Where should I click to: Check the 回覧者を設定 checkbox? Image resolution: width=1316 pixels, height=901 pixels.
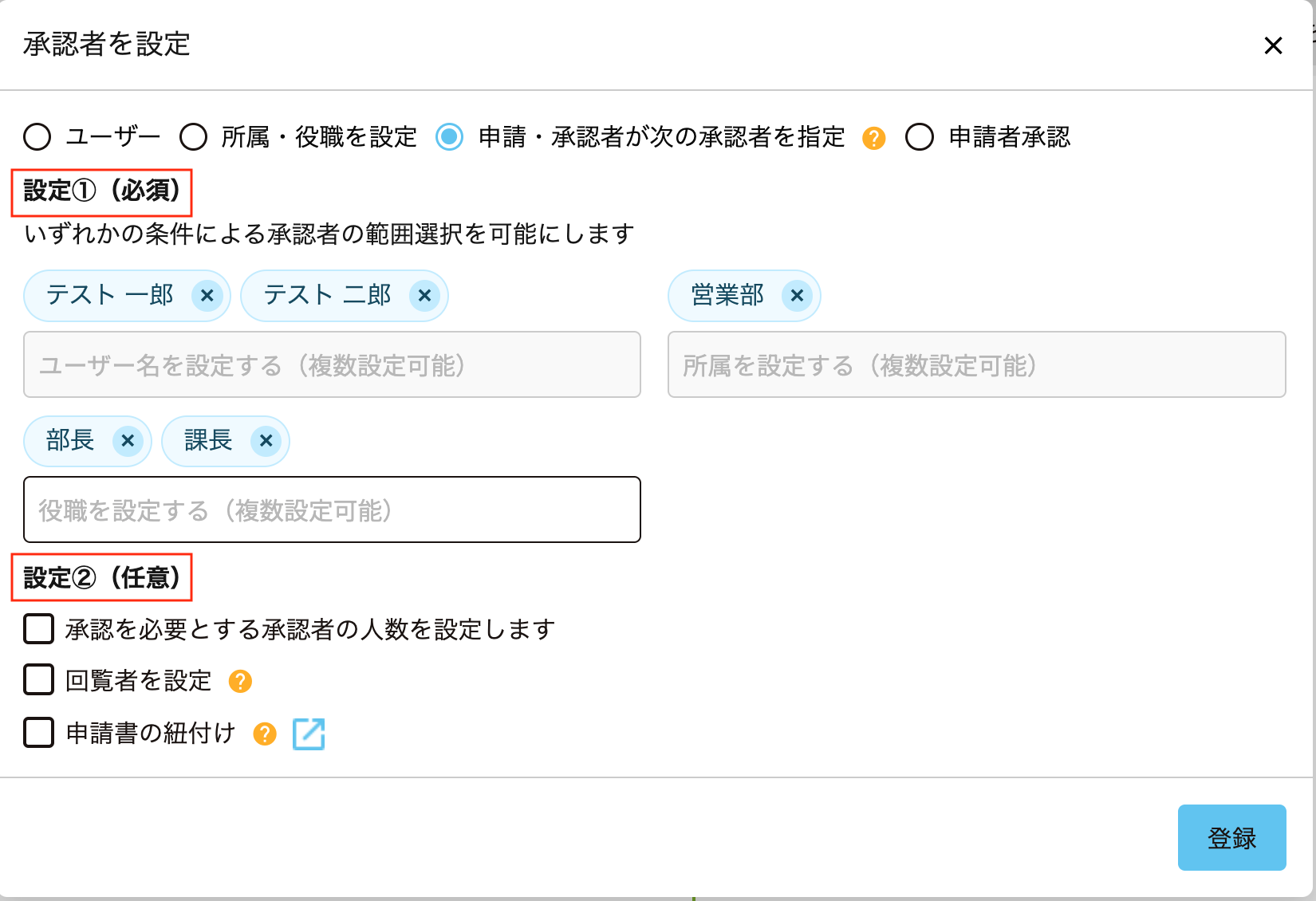point(39,680)
